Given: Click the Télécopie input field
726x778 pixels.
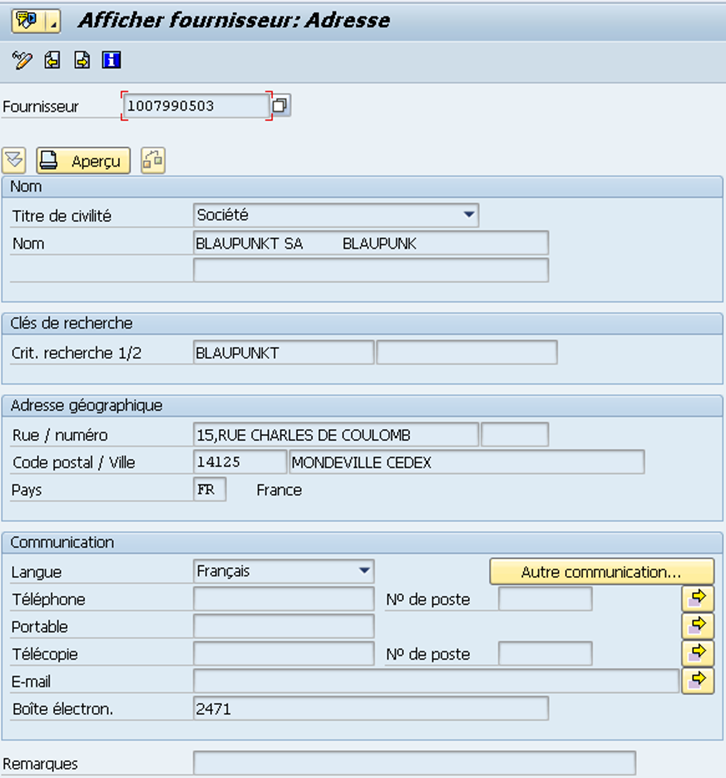Looking at the screenshot, I should pyautogui.click(x=283, y=654).
